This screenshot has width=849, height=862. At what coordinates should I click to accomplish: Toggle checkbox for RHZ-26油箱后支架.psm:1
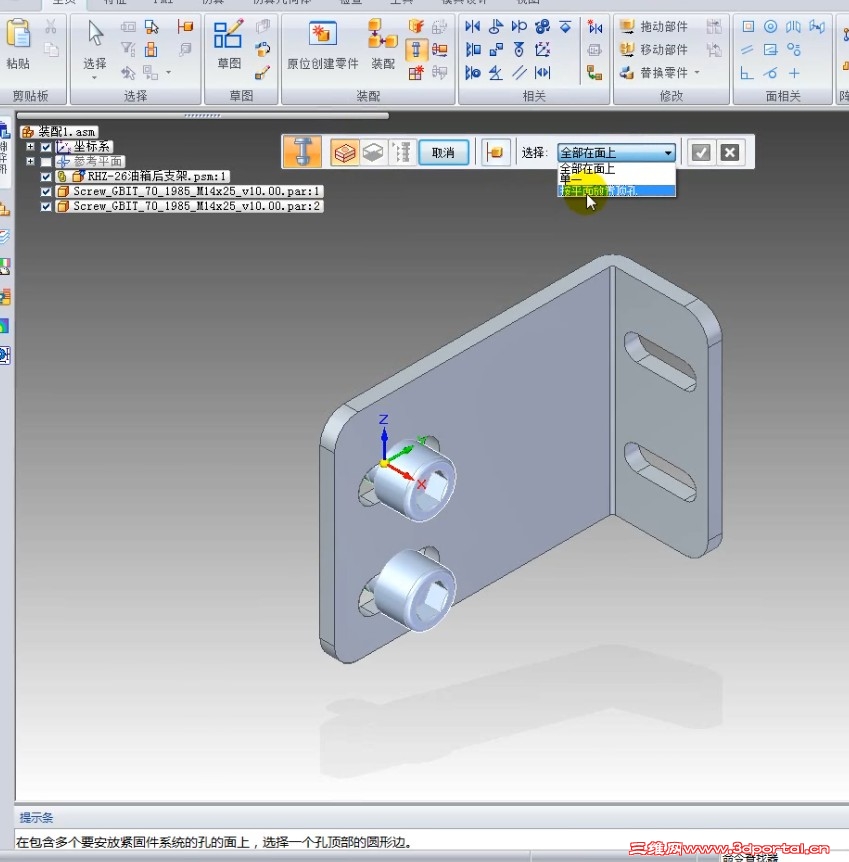pos(46,176)
